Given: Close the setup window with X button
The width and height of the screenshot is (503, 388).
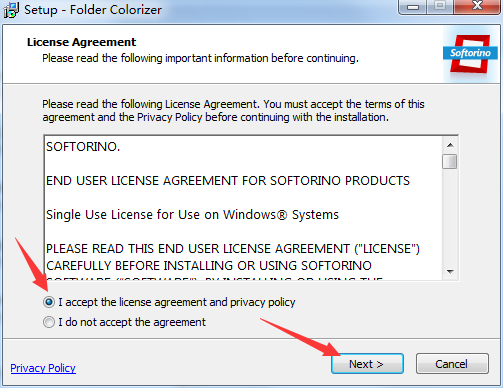Looking at the screenshot, I should (x=477, y=6).
